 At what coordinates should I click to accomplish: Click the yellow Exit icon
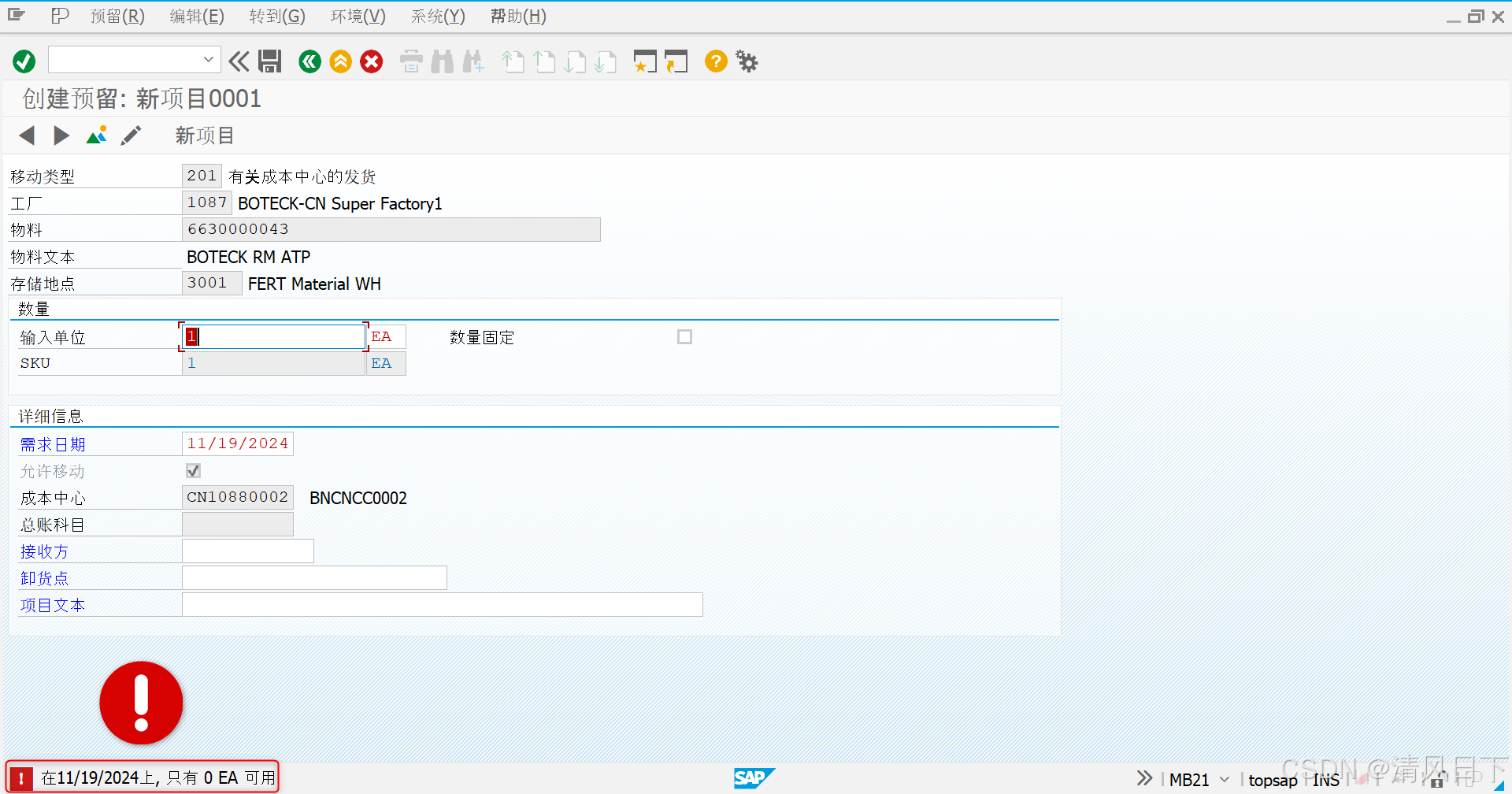(341, 61)
